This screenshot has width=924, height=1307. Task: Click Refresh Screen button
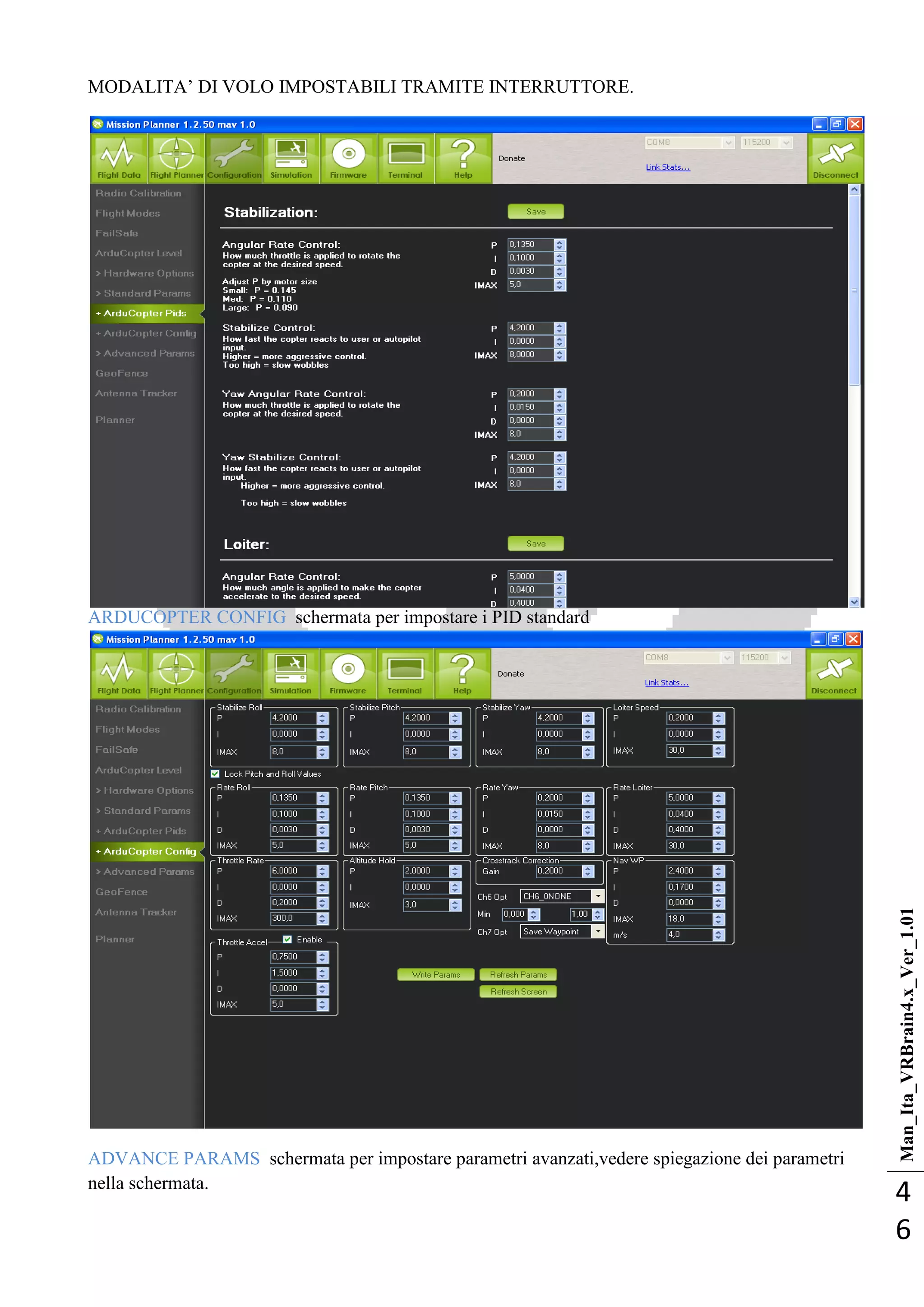(518, 992)
